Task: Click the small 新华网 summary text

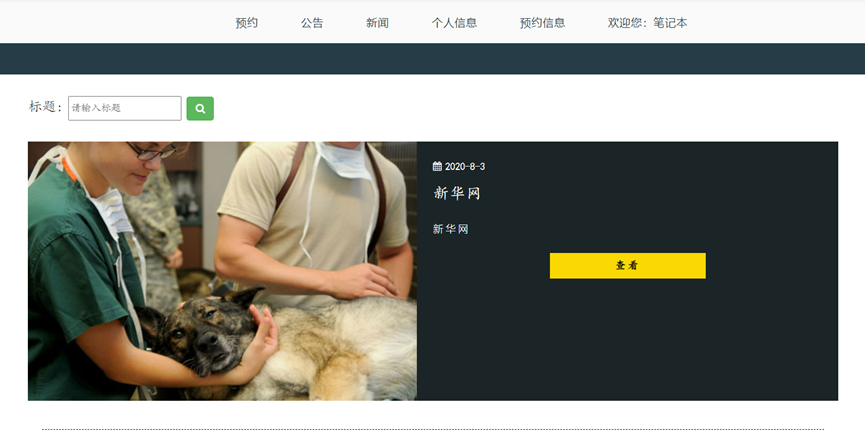Action: tap(451, 229)
